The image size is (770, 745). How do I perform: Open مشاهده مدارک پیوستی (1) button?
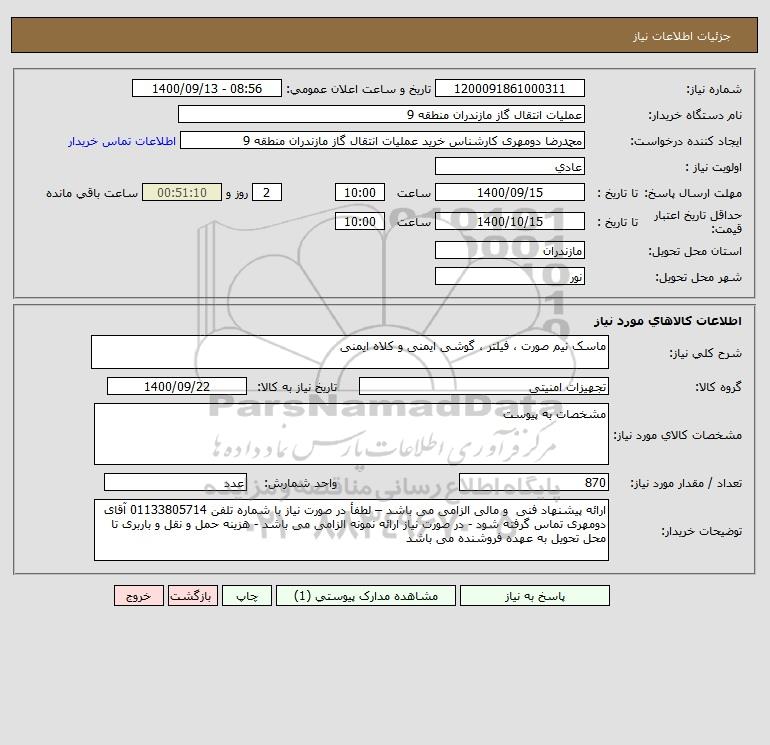click(x=366, y=596)
